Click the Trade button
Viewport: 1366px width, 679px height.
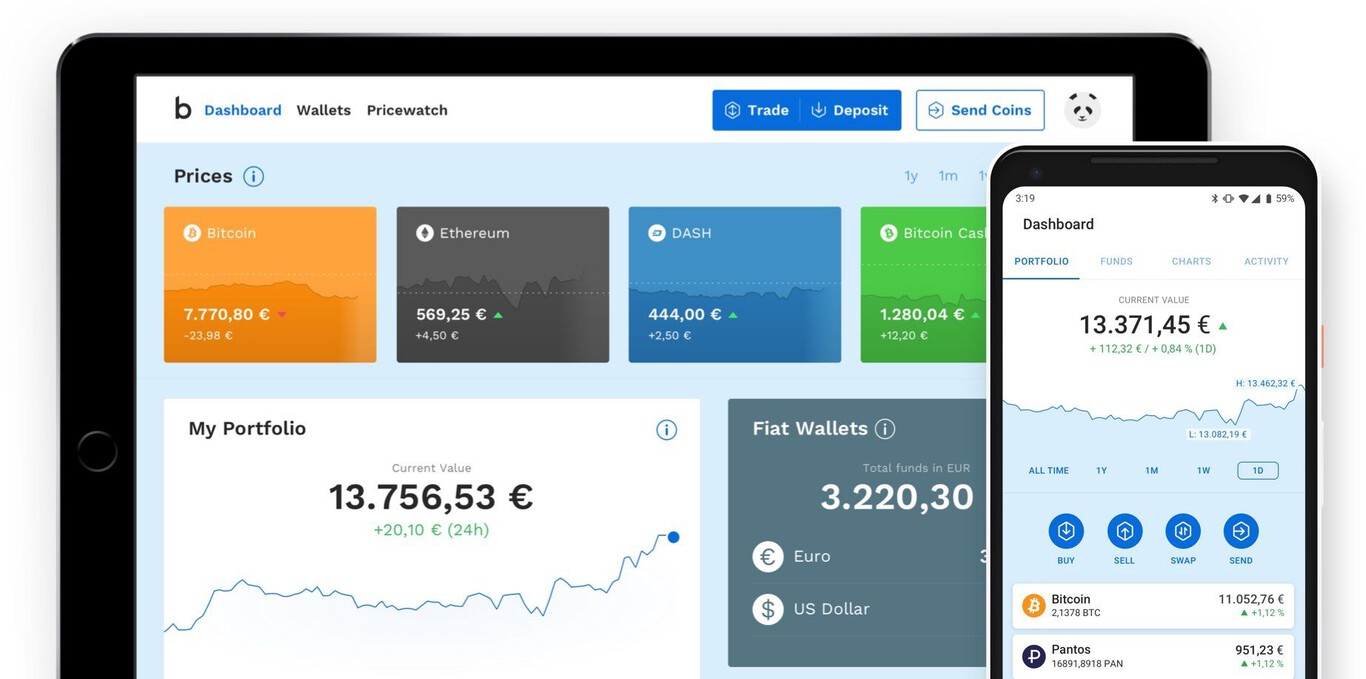coord(757,110)
